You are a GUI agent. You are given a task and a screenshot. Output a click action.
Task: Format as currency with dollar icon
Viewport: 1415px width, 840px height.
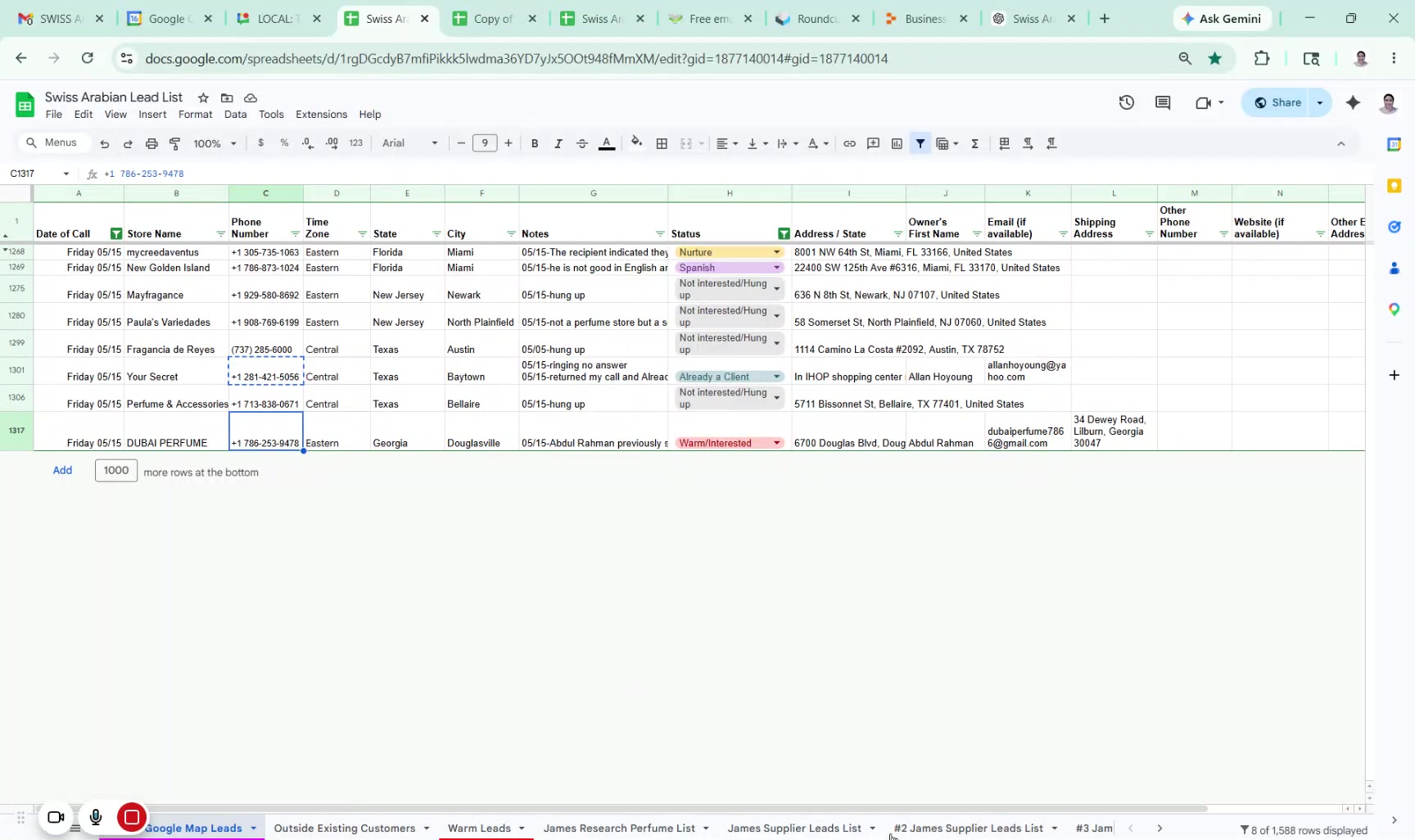[261, 143]
